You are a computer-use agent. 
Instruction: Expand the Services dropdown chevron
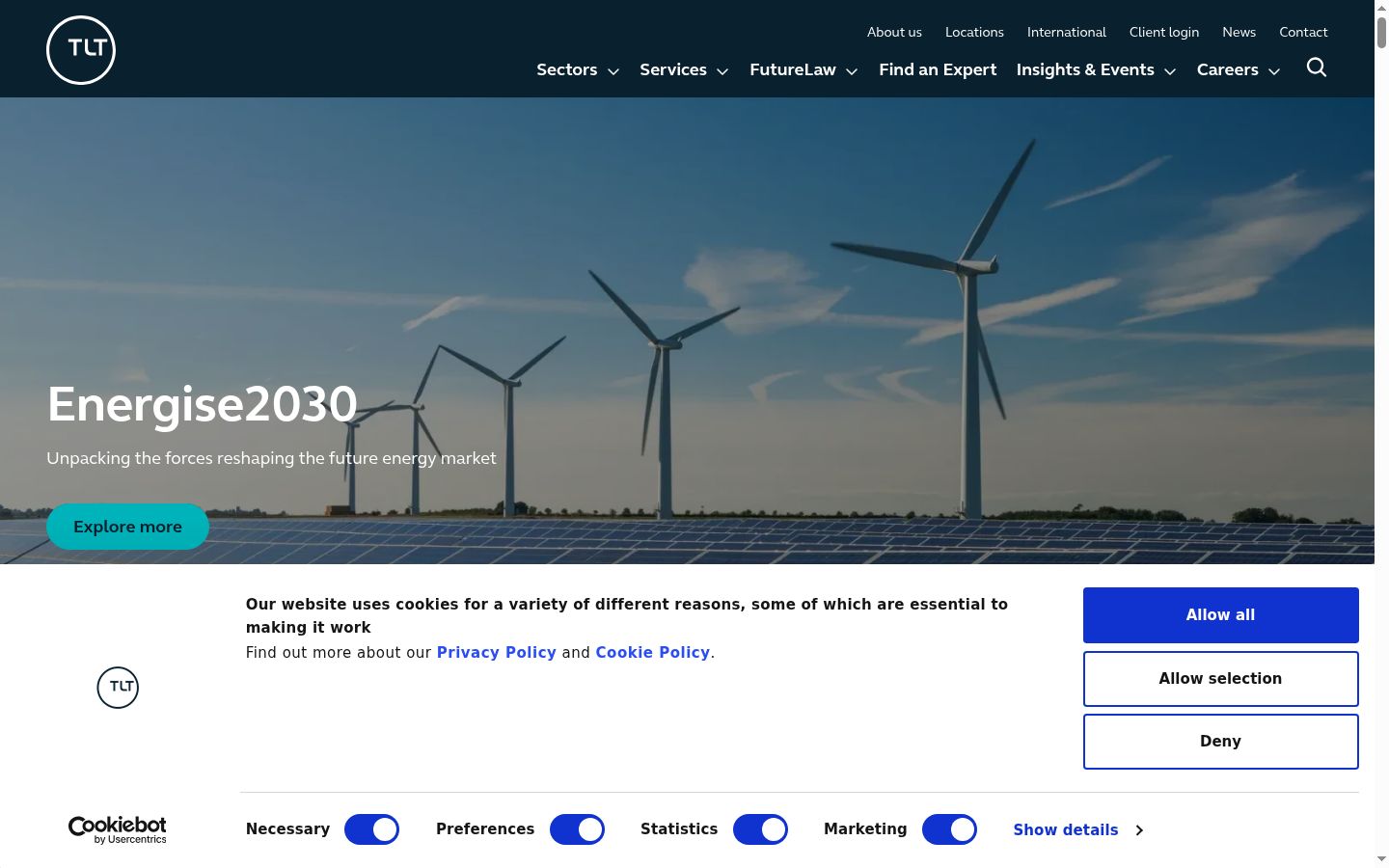[x=722, y=71]
